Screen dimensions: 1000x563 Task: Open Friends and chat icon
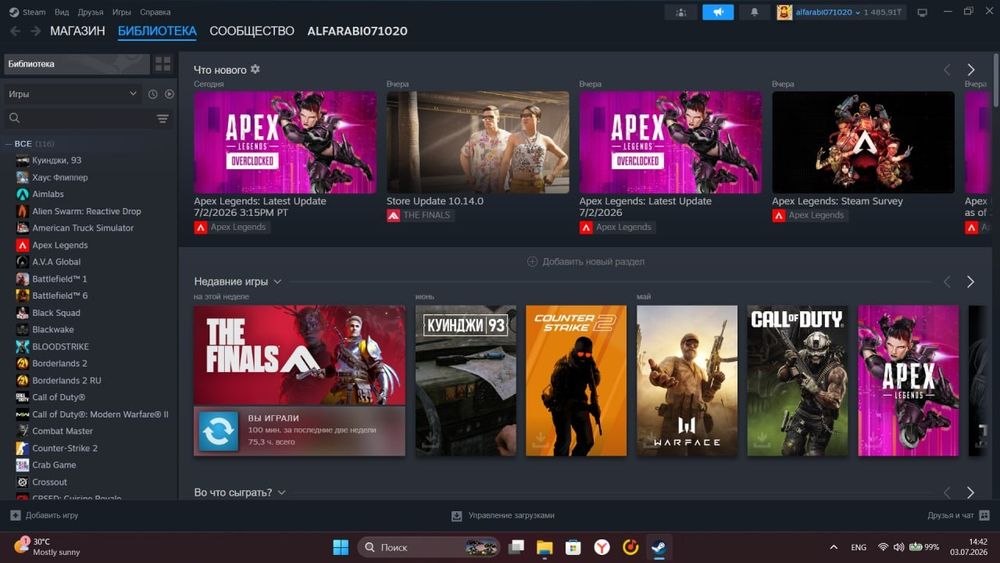984,515
